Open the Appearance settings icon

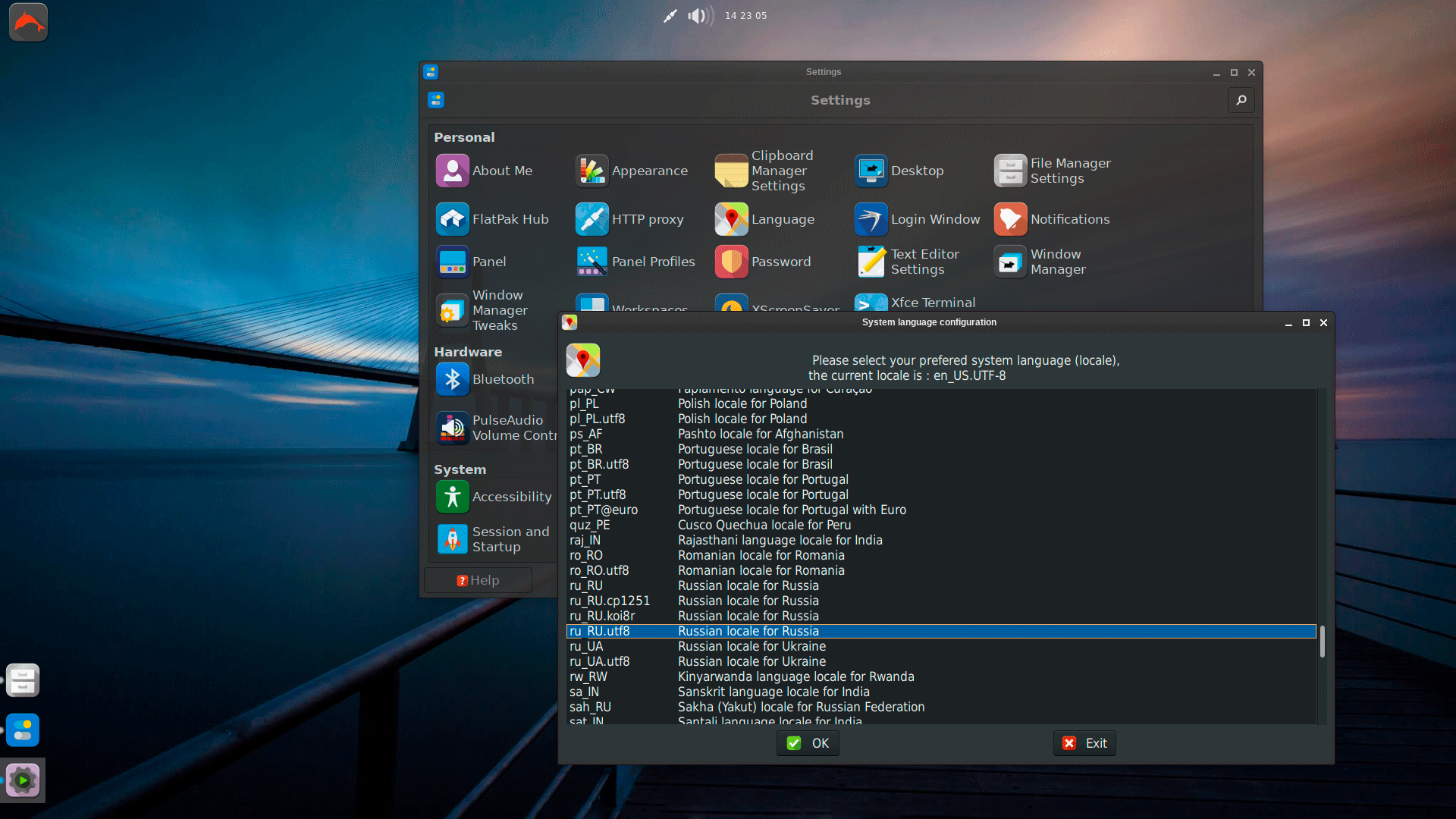pos(591,171)
